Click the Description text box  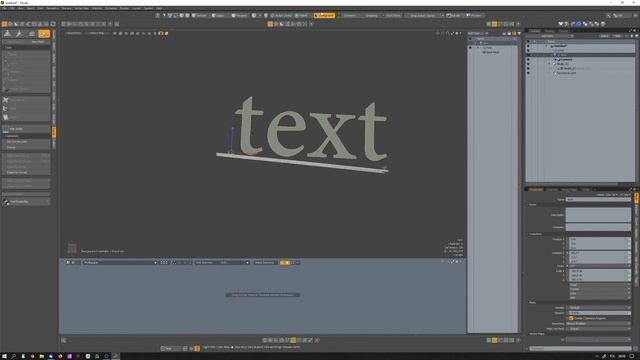pos(598,215)
